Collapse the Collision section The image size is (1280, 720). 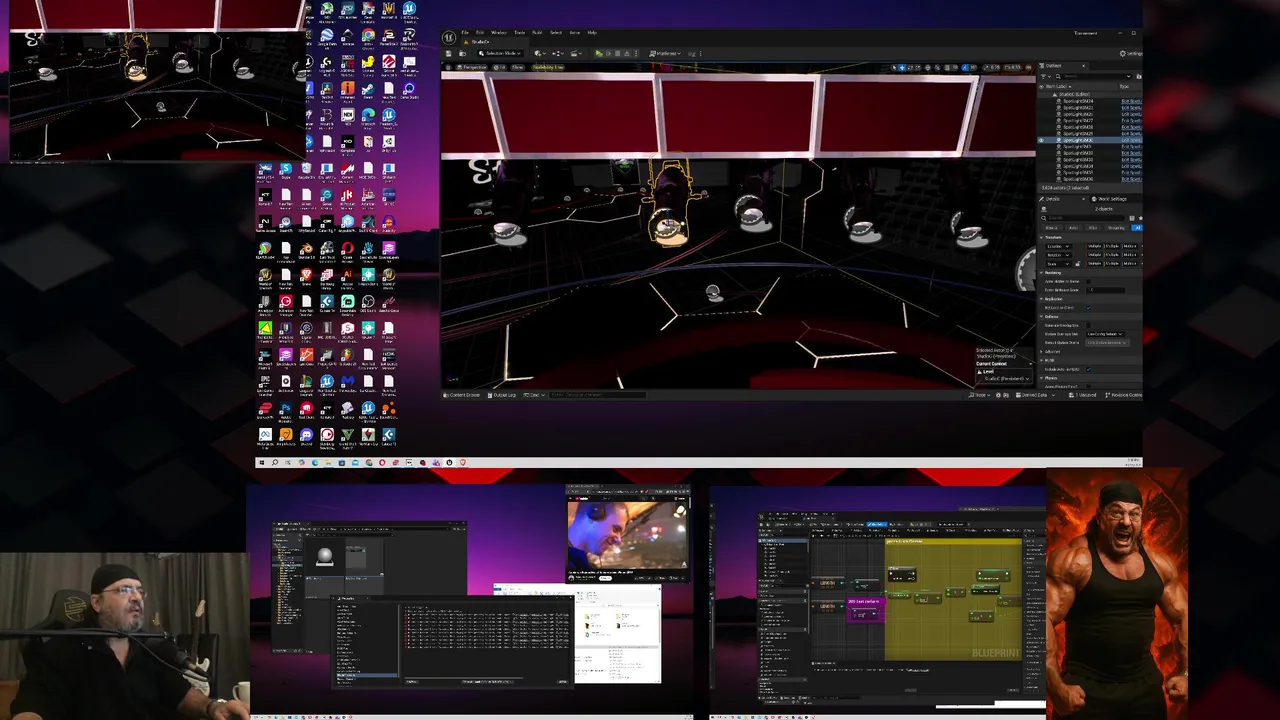coord(1041,317)
